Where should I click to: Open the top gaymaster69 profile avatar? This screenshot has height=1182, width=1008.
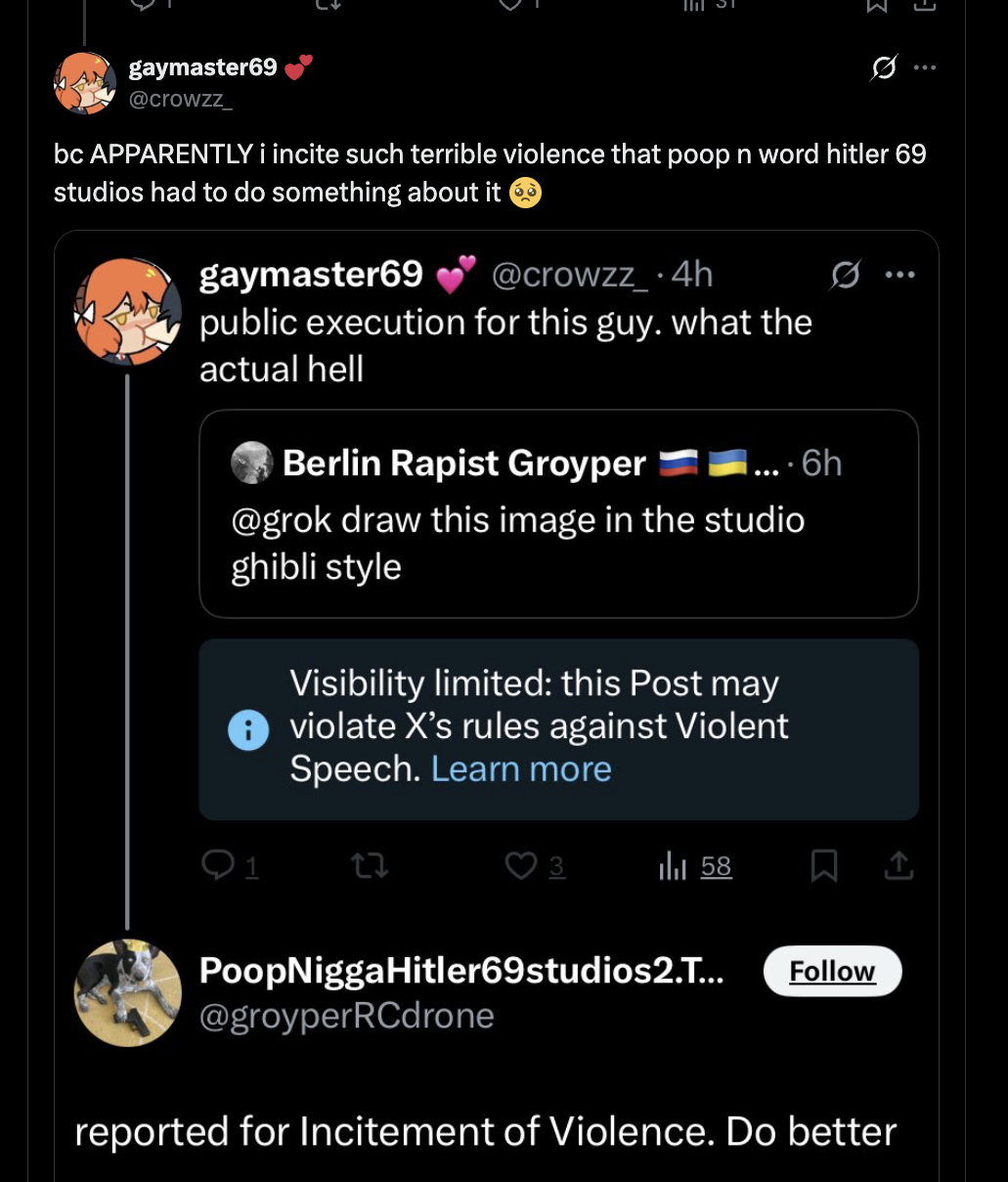(x=85, y=83)
